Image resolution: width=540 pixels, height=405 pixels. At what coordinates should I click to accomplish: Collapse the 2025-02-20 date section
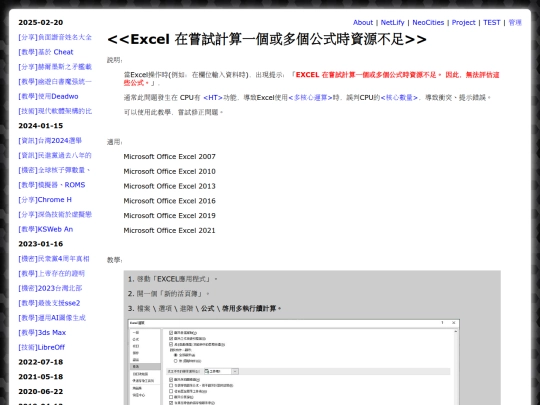tap(41, 22)
